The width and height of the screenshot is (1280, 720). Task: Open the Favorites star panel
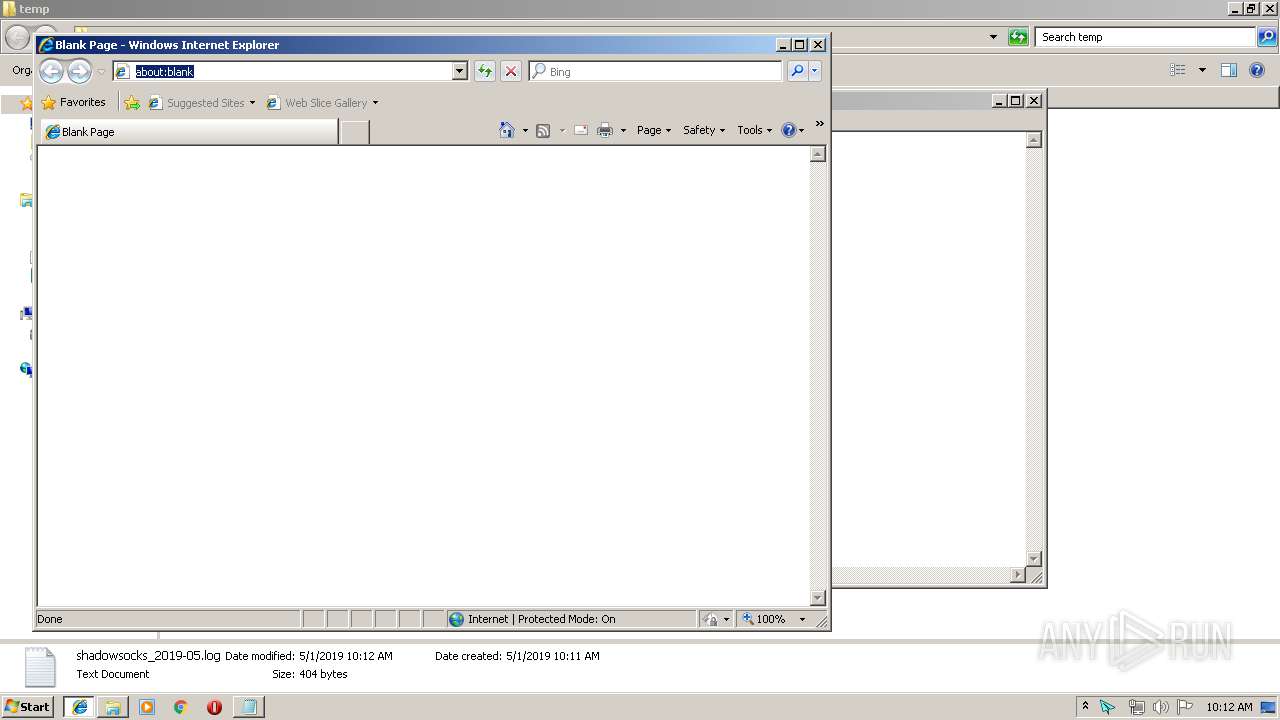pos(73,102)
